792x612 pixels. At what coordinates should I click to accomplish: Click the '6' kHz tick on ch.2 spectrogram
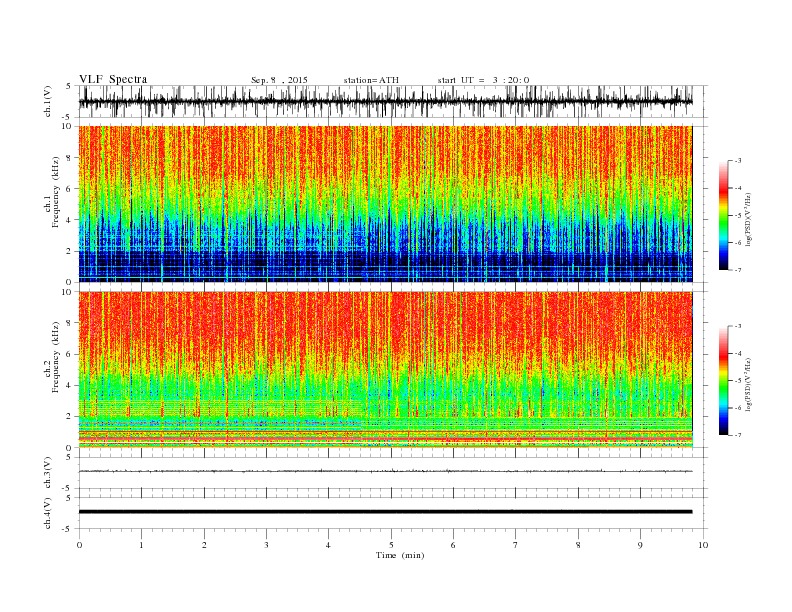[70, 354]
